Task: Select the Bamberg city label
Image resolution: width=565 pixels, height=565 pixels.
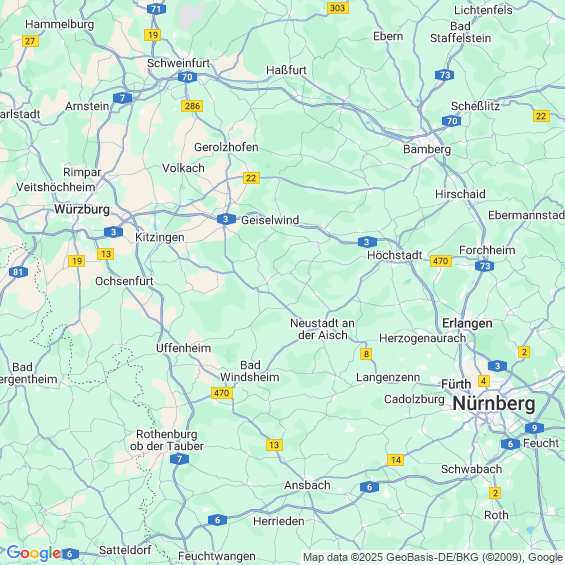Action: point(427,149)
